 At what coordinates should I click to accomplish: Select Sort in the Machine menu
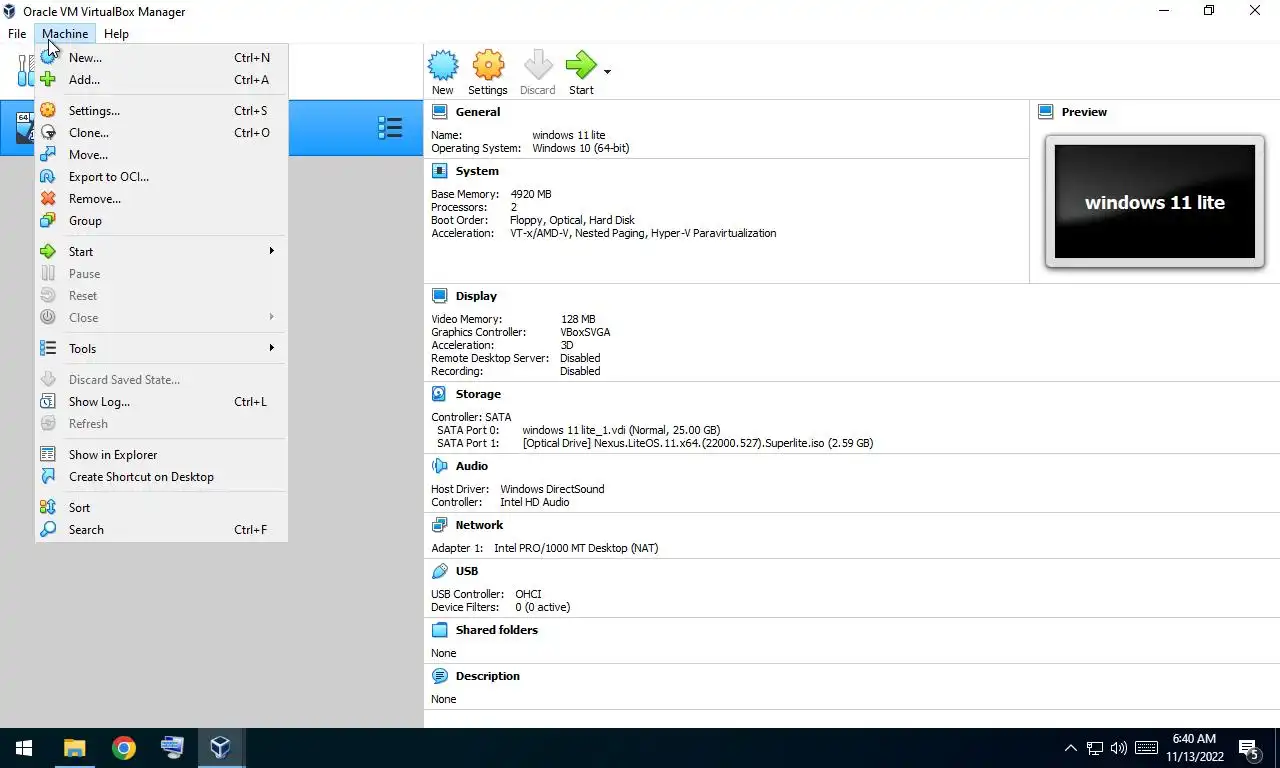click(x=161, y=508)
